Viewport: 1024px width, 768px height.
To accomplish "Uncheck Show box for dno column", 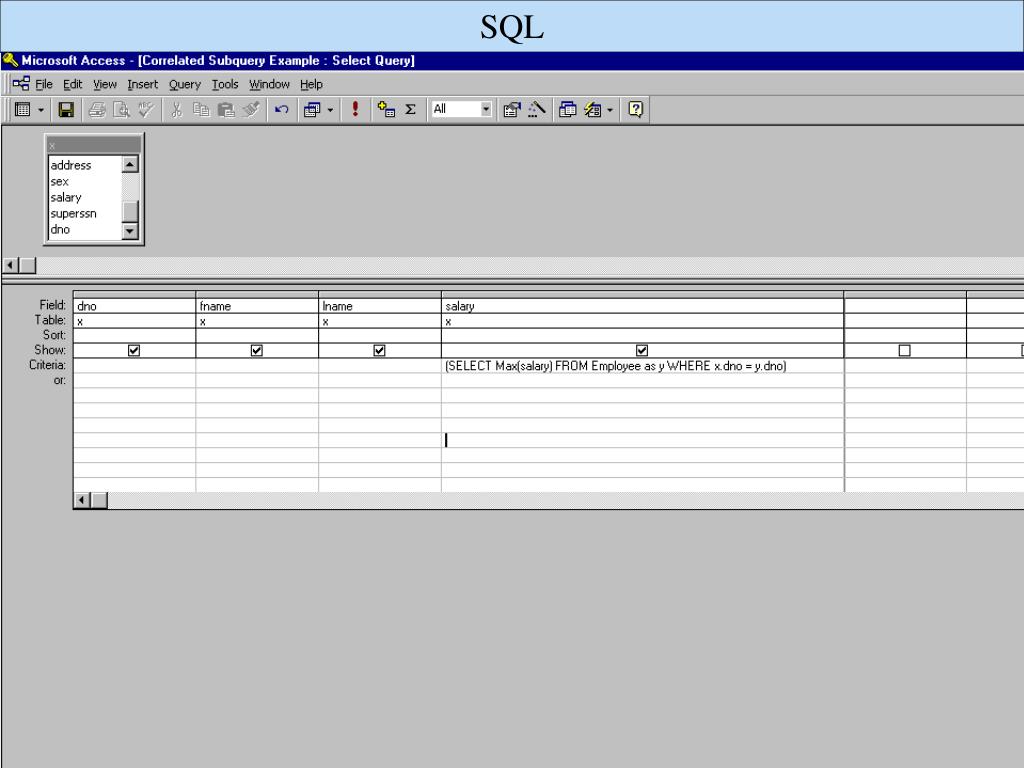I will [134, 351].
